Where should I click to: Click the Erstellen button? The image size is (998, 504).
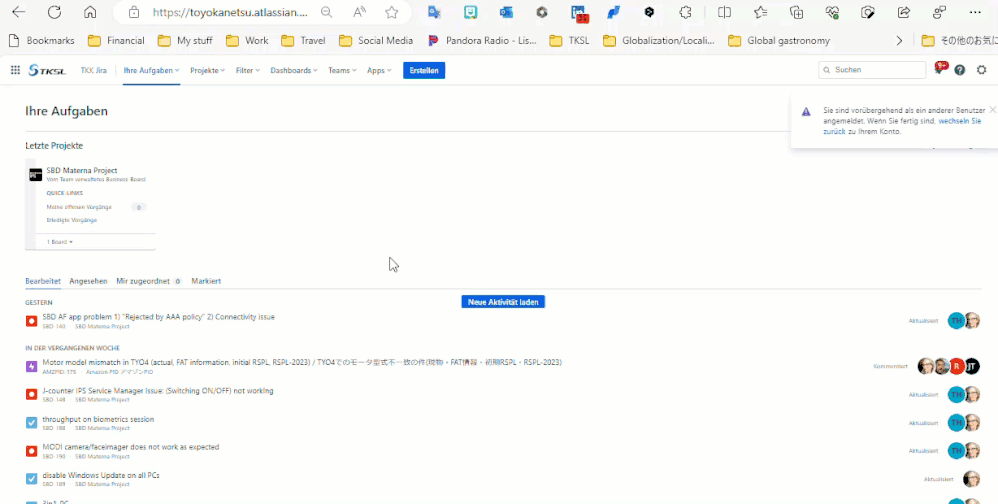point(424,71)
